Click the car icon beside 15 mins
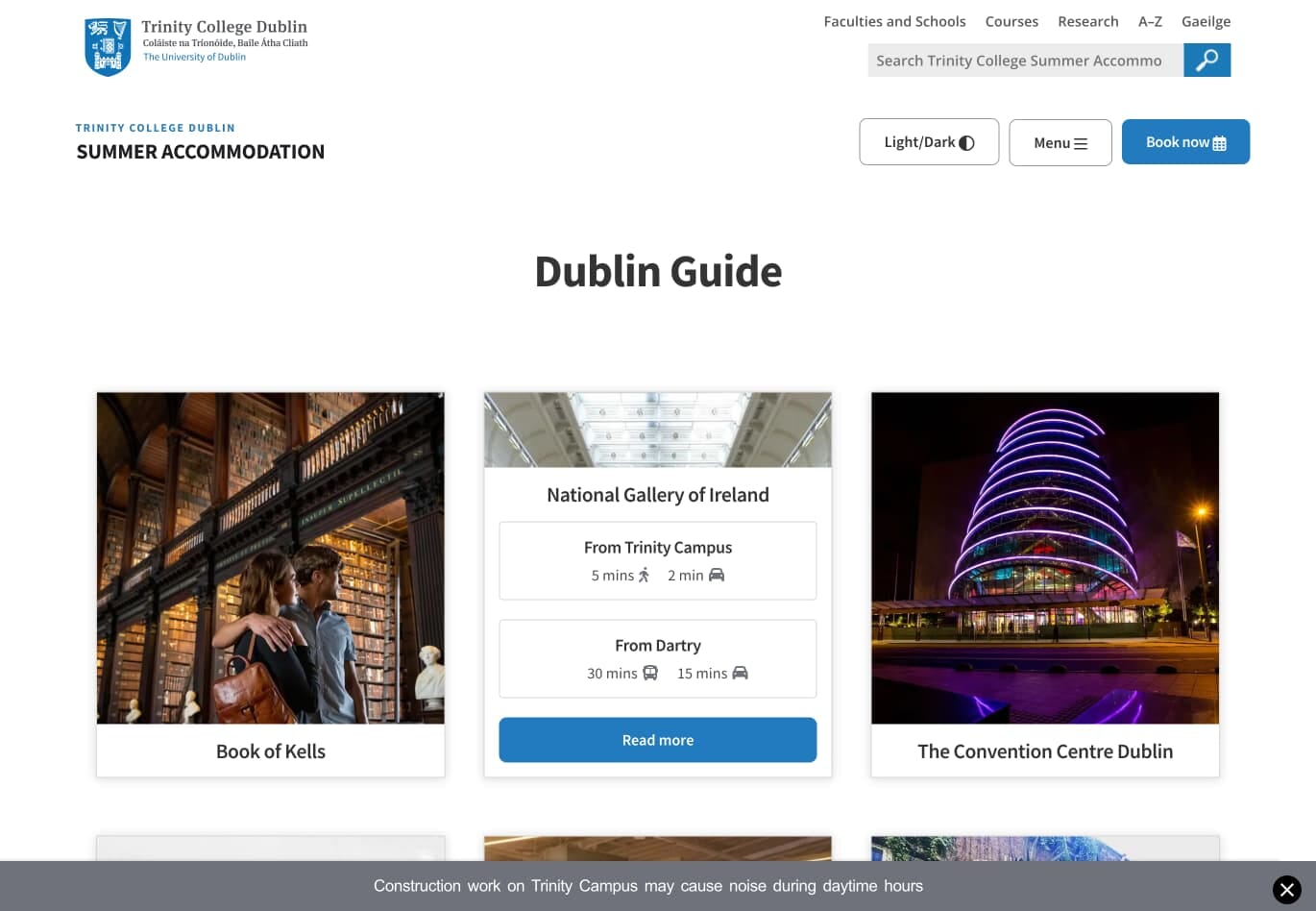The height and width of the screenshot is (911, 1316). point(740,673)
